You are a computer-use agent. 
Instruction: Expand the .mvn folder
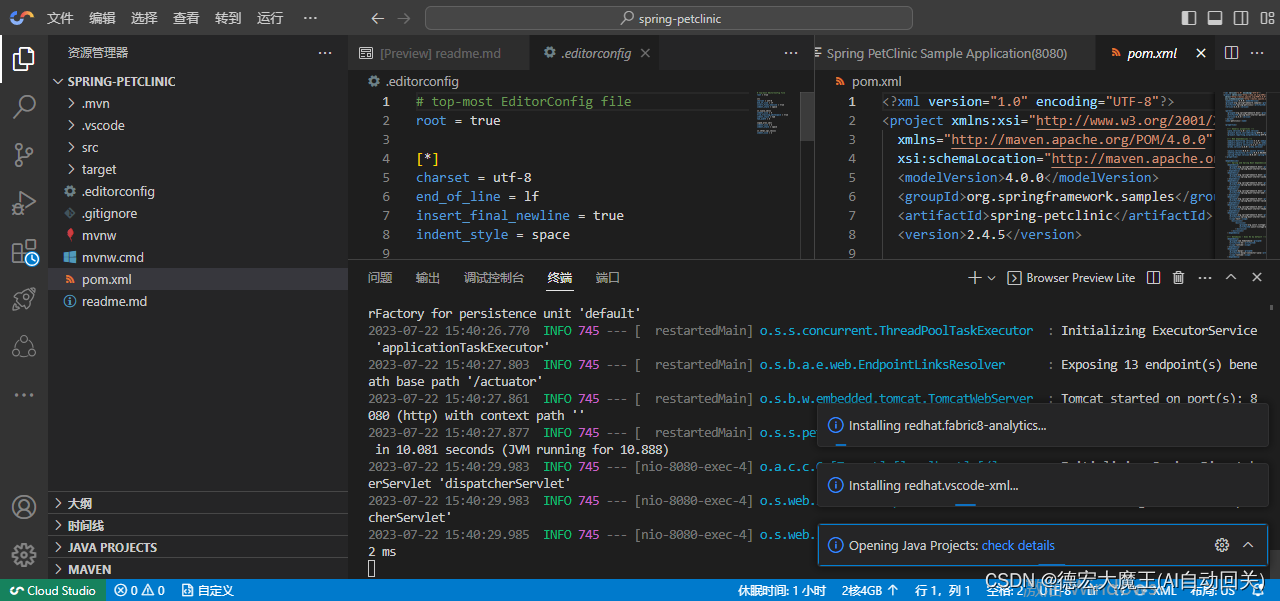[x=198, y=103]
